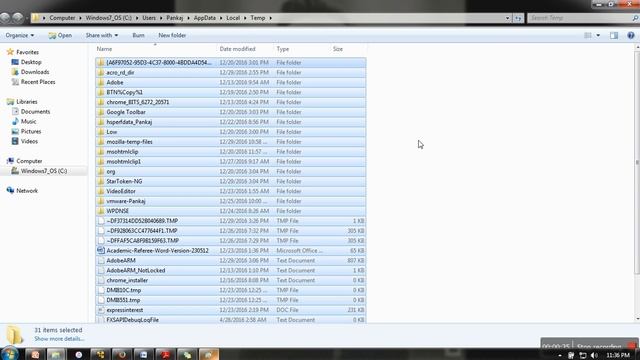Click the AdobeARM text document icon
This screenshot has height=360, width=640.
pyautogui.click(x=101, y=260)
